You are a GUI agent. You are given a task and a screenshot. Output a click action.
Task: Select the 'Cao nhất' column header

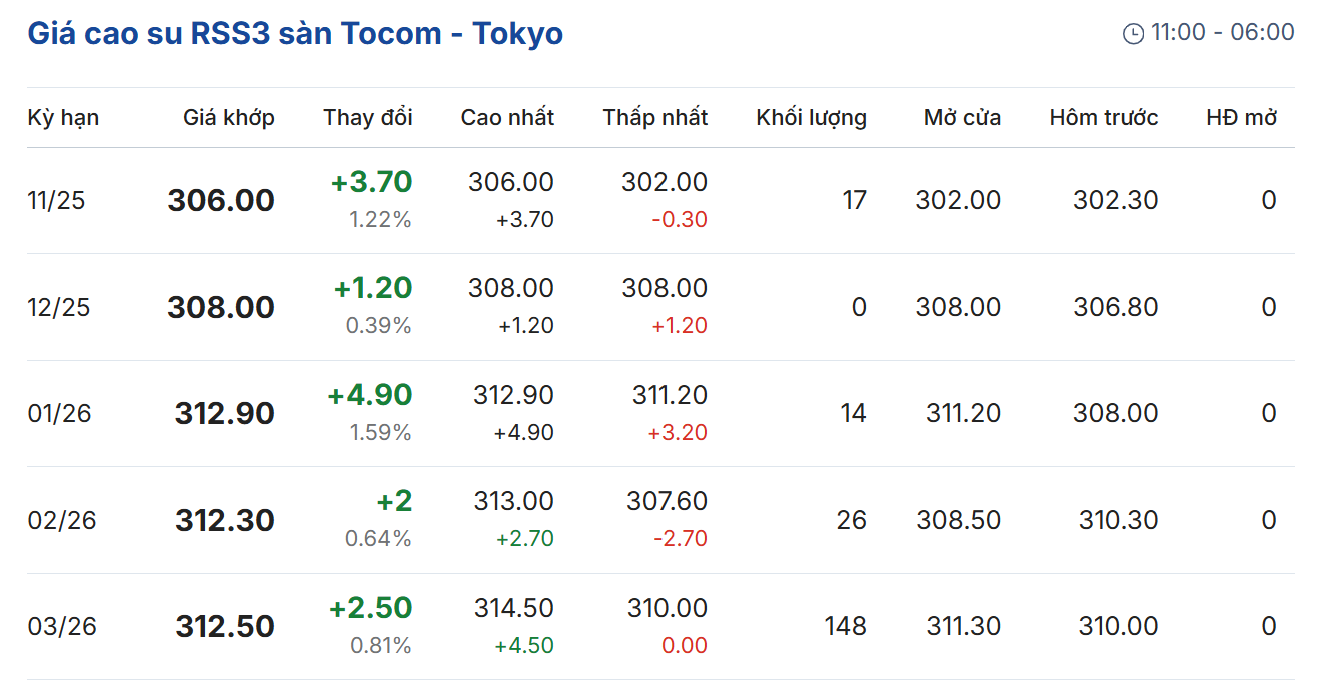coord(507,117)
